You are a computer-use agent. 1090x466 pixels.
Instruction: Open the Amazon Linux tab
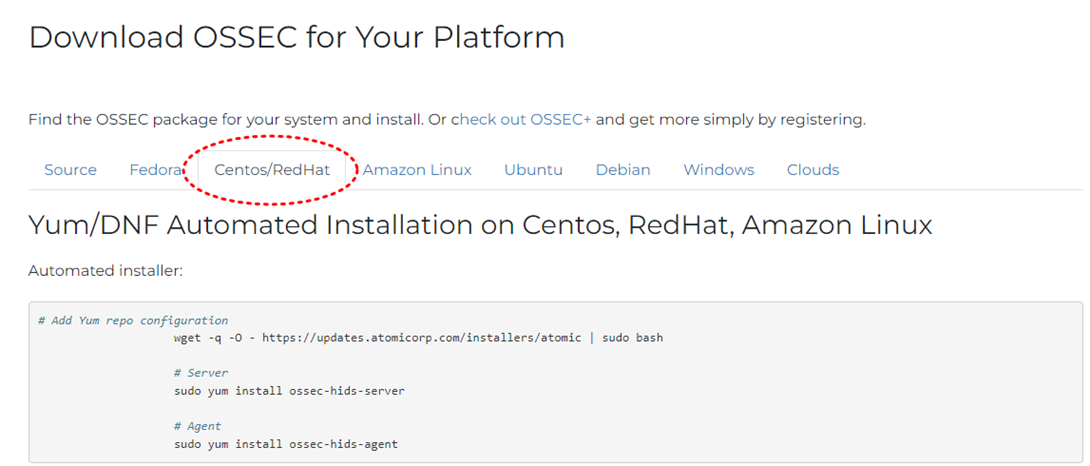417,170
